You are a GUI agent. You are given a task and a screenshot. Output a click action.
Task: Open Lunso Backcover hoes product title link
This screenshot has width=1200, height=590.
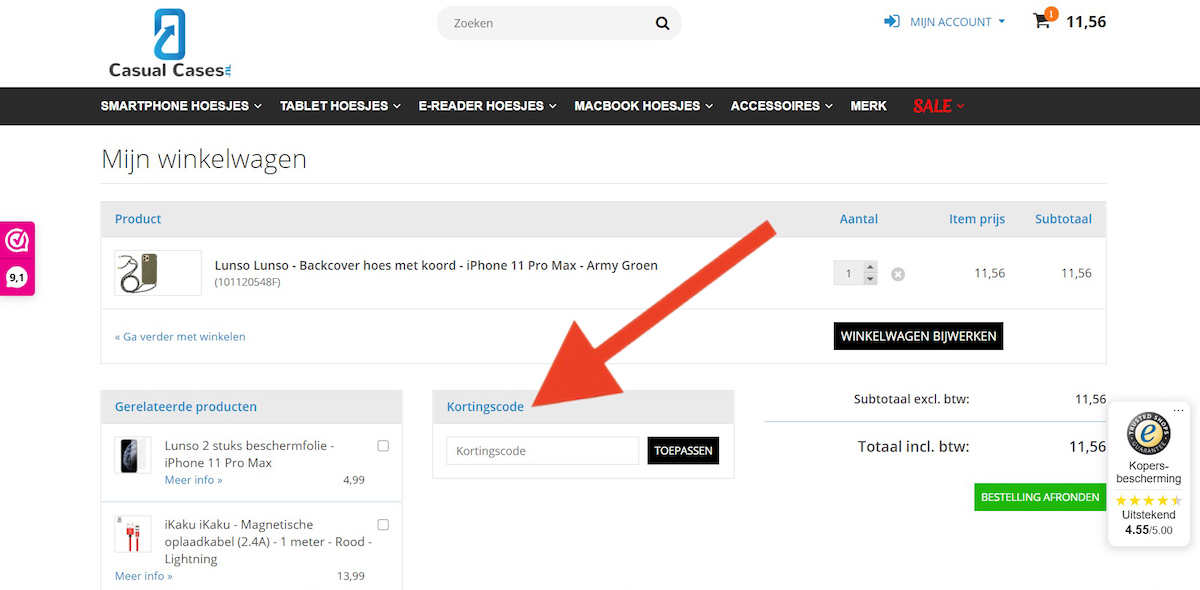click(436, 265)
